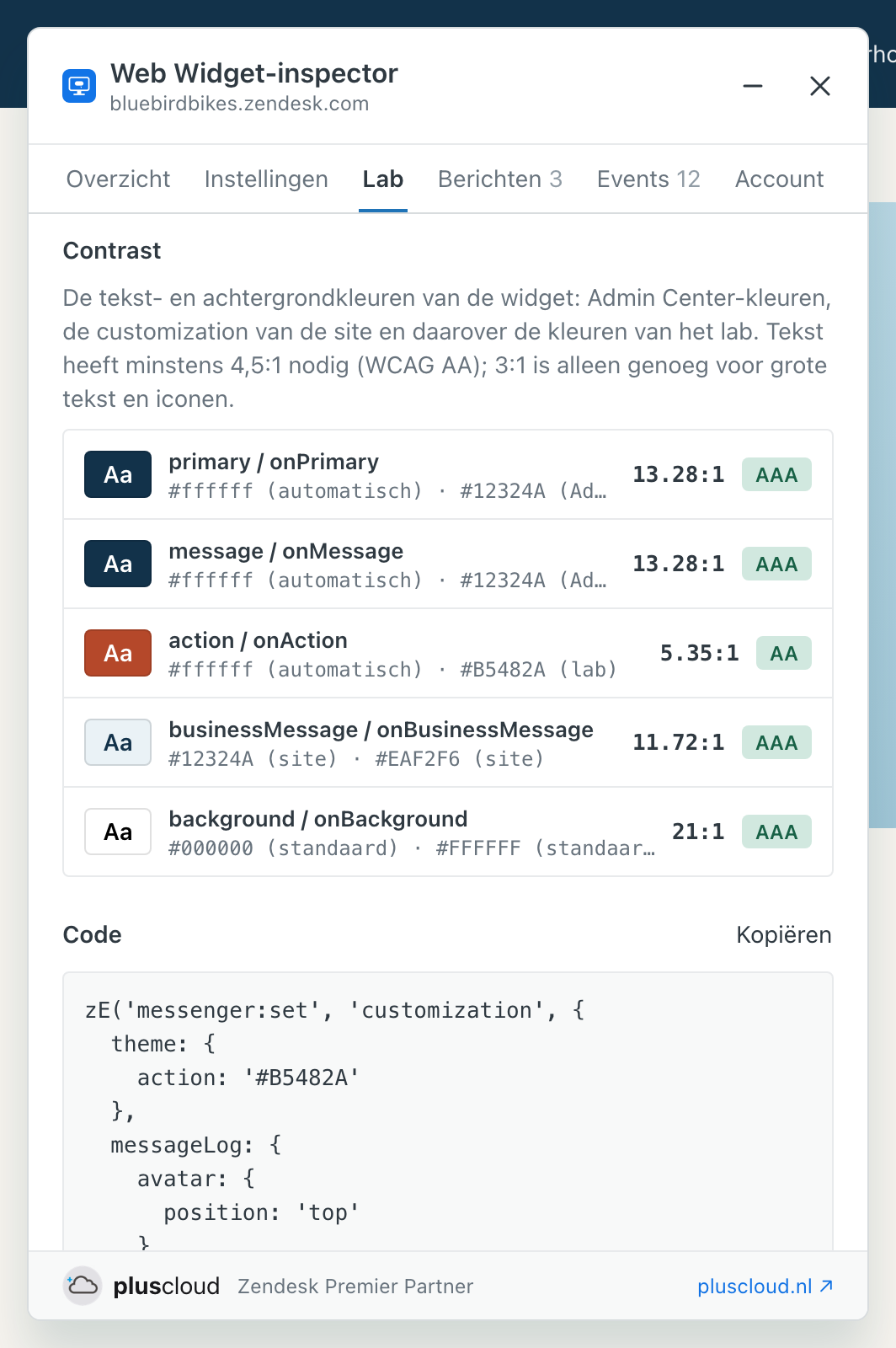Go to the Events tab

pyautogui.click(x=648, y=179)
